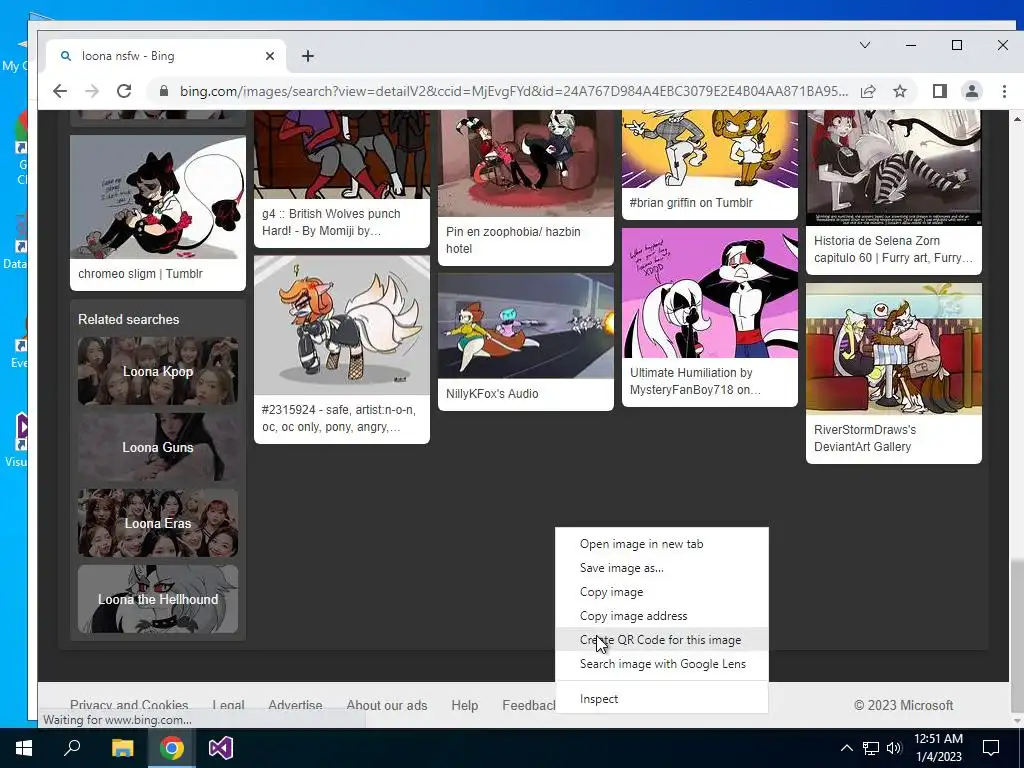Screen dimensions: 1024x768
Task: Select 'Inspect' from context menu
Action: (x=662, y=699)
